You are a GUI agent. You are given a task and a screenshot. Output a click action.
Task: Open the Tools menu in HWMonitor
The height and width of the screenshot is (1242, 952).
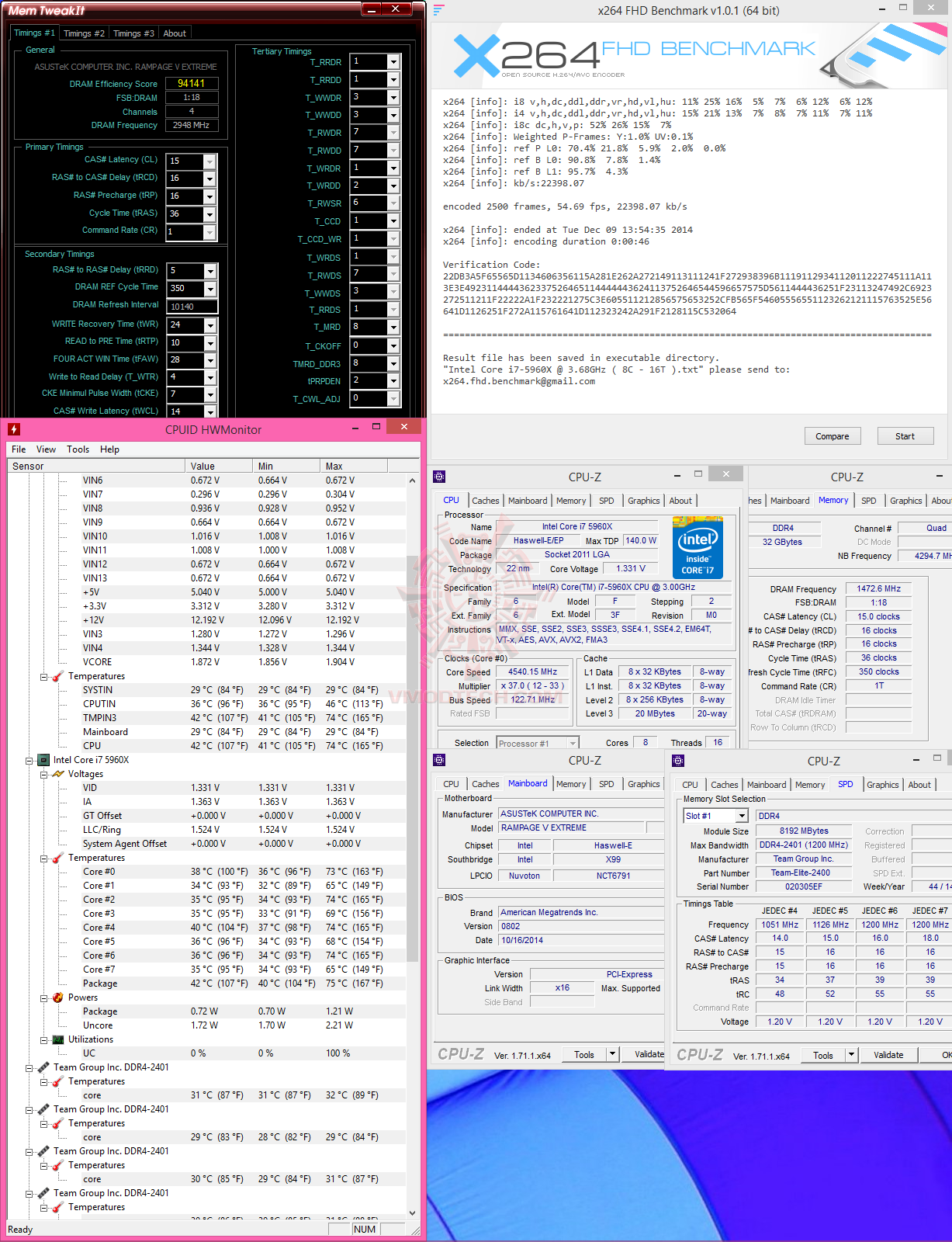click(x=78, y=449)
